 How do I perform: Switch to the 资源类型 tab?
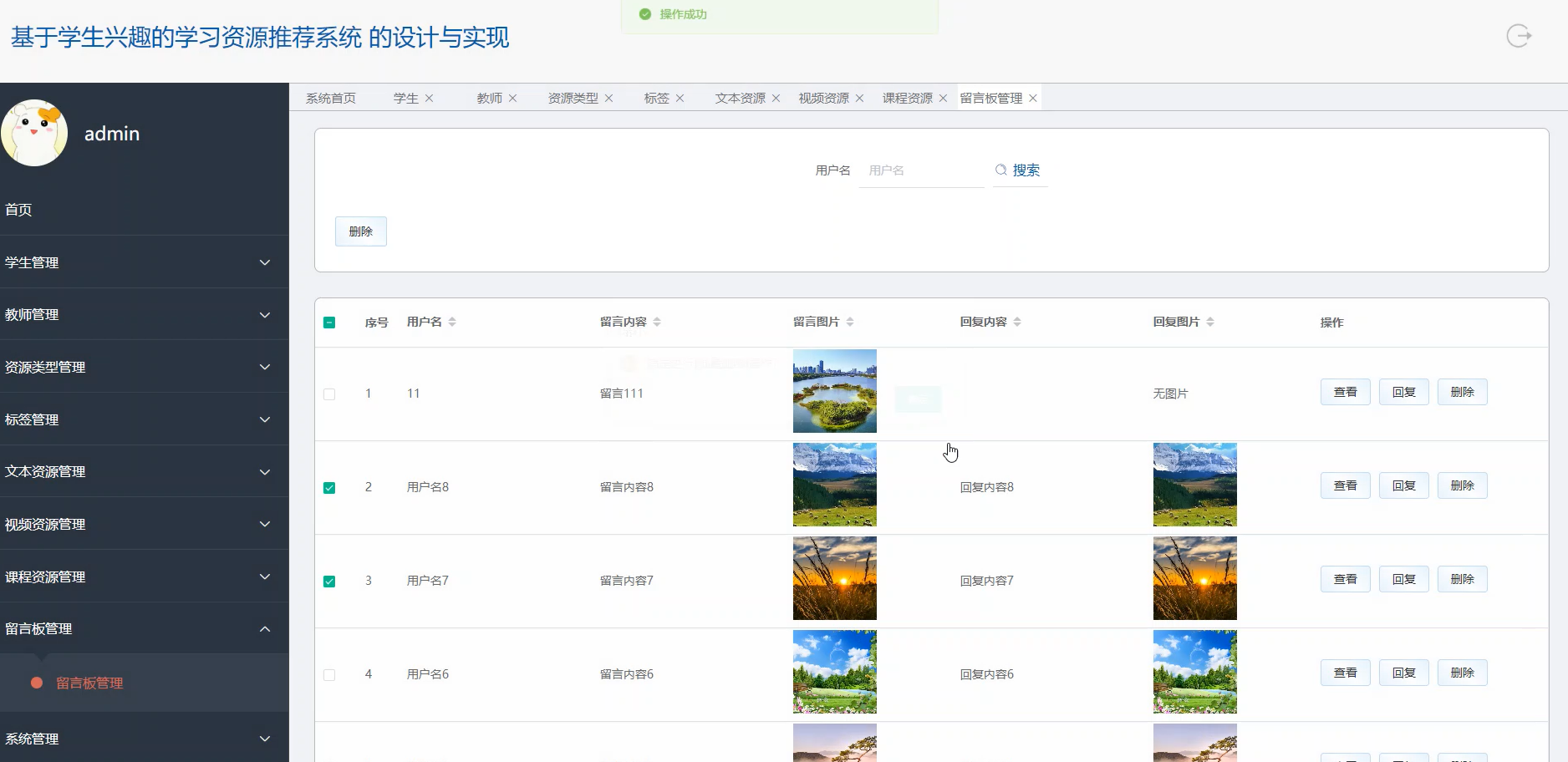click(x=573, y=98)
